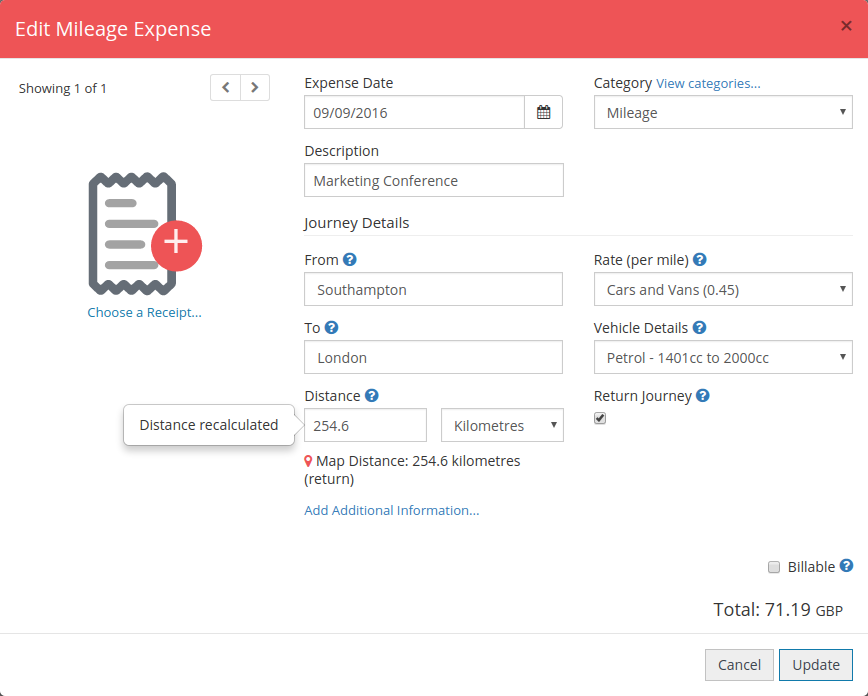
Task: Edit the Distance input field
Action: click(x=365, y=425)
